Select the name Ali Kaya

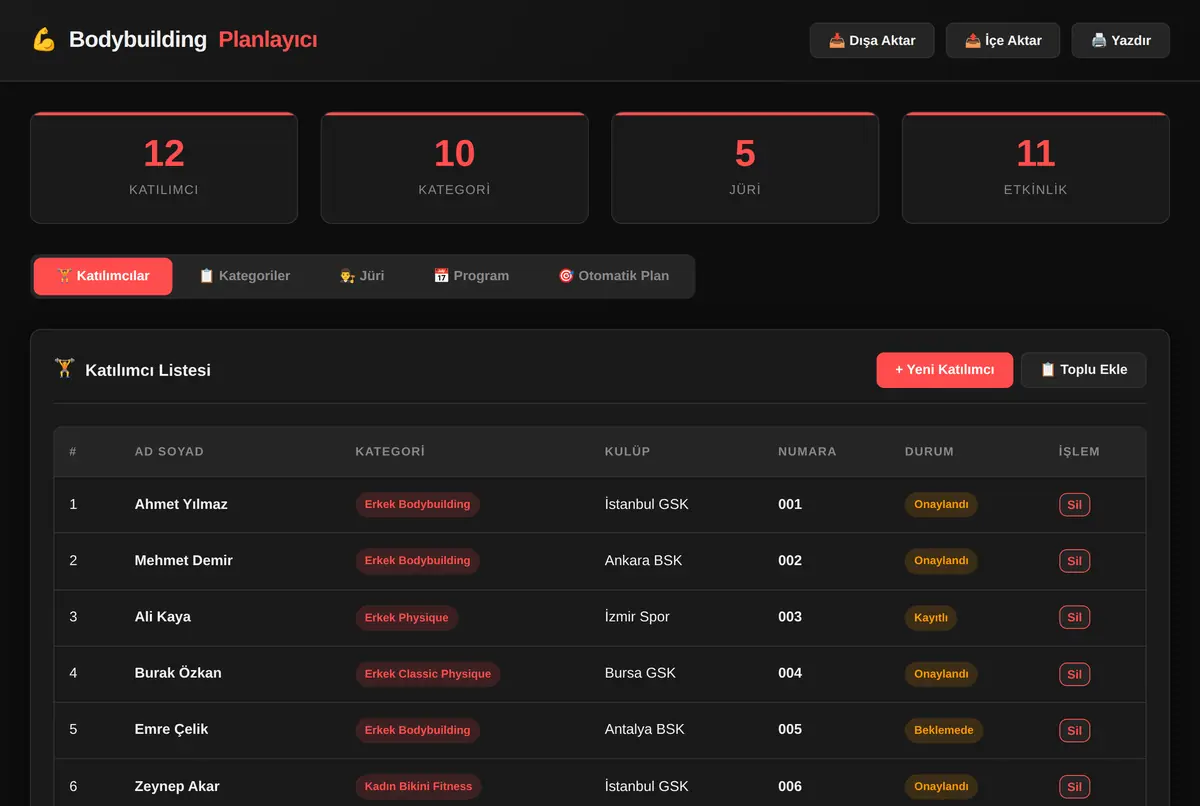pos(163,617)
